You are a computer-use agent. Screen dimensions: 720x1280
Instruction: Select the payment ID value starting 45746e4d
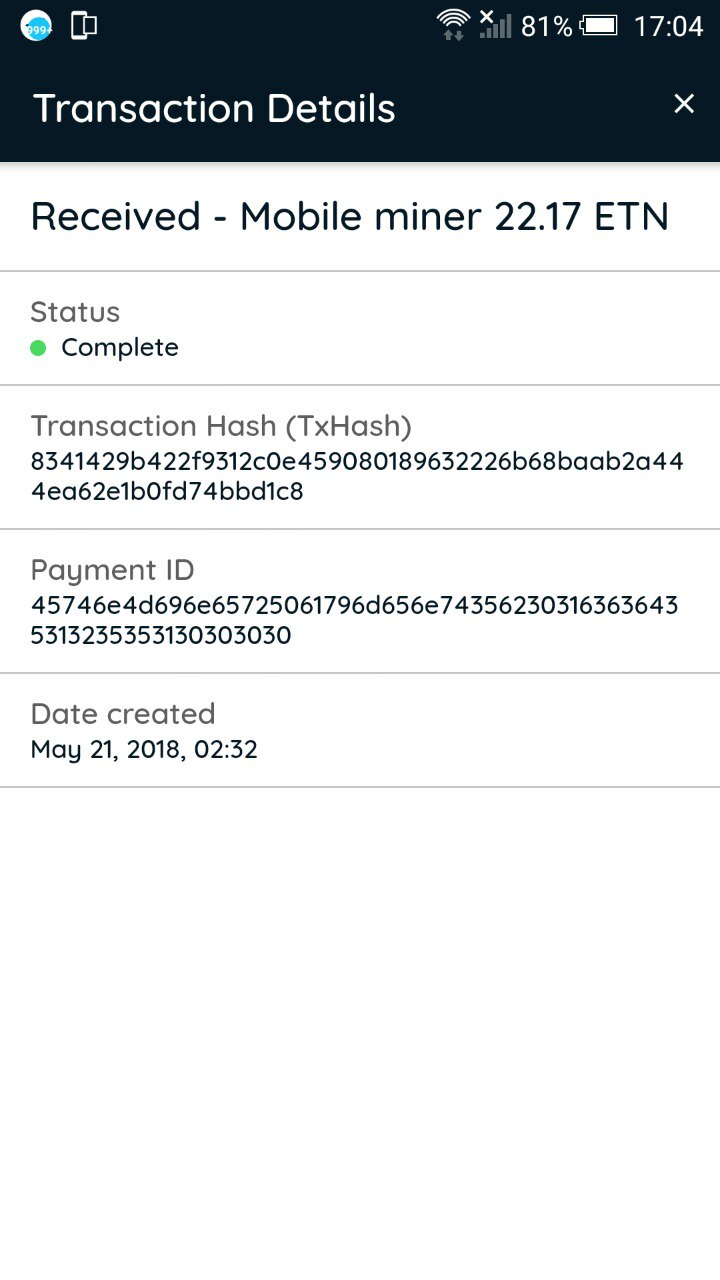[354, 620]
